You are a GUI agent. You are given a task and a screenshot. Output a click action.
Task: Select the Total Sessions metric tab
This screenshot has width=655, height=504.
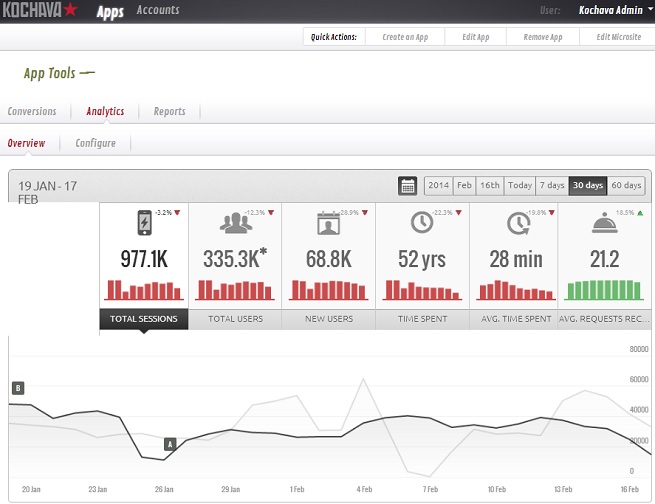pos(144,319)
